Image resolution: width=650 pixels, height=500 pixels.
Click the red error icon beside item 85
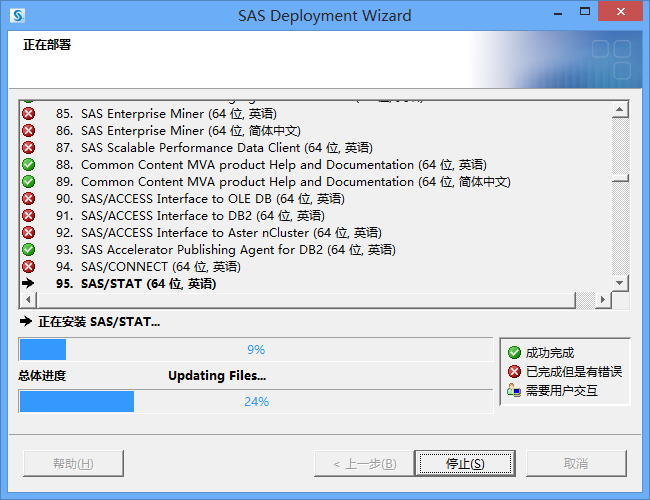point(29,114)
